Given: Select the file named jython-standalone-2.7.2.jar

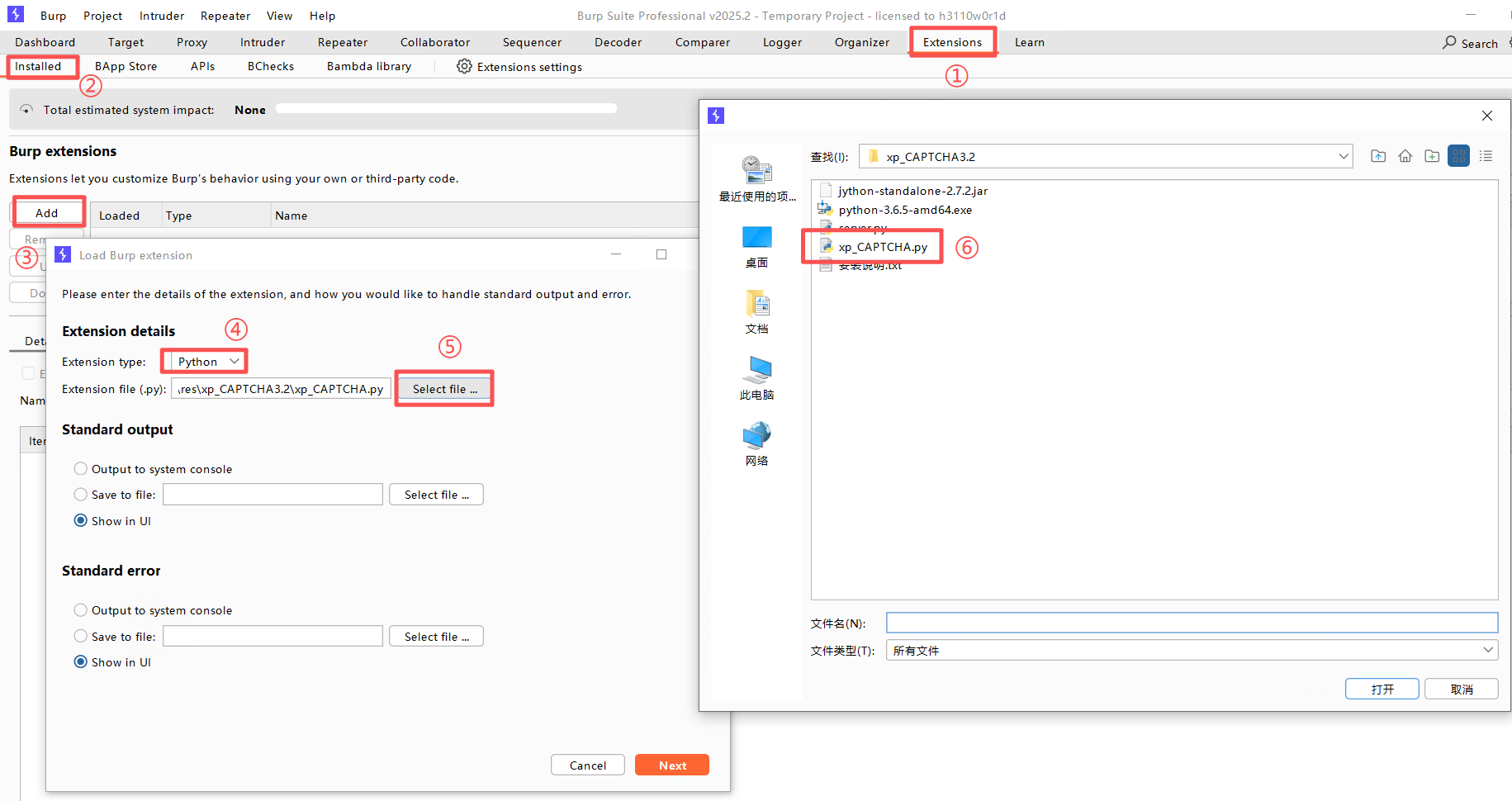Looking at the screenshot, I should tap(912, 191).
